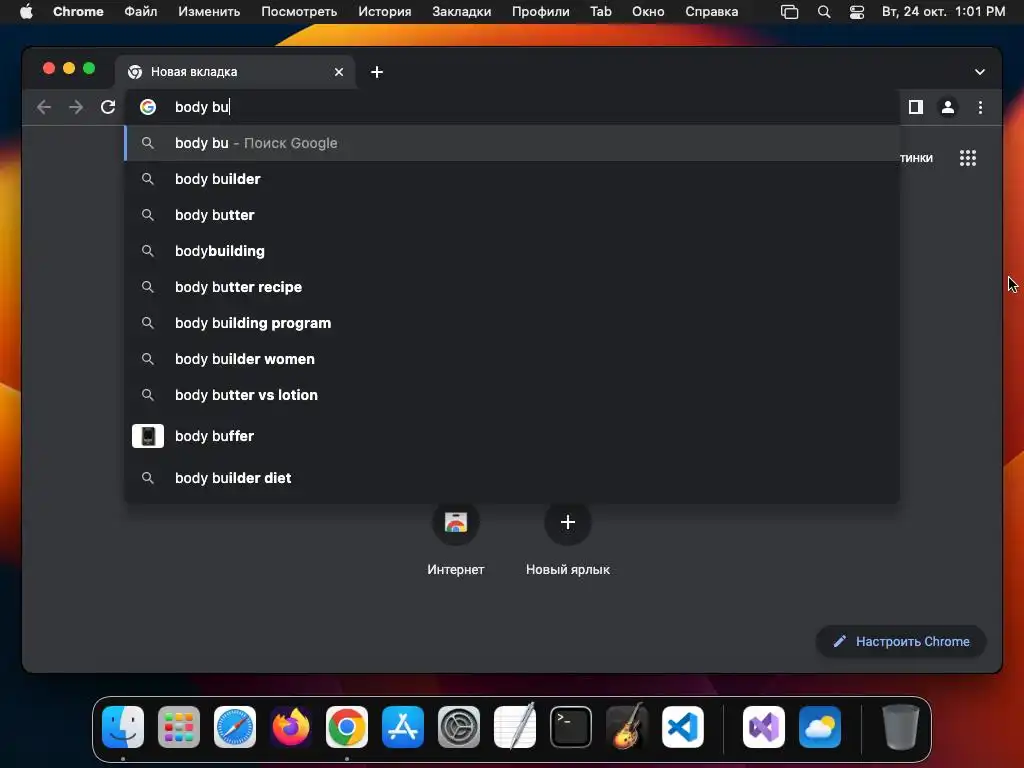This screenshot has width=1024, height=768.
Task: Open the Weather app from Dock
Action: [820, 727]
